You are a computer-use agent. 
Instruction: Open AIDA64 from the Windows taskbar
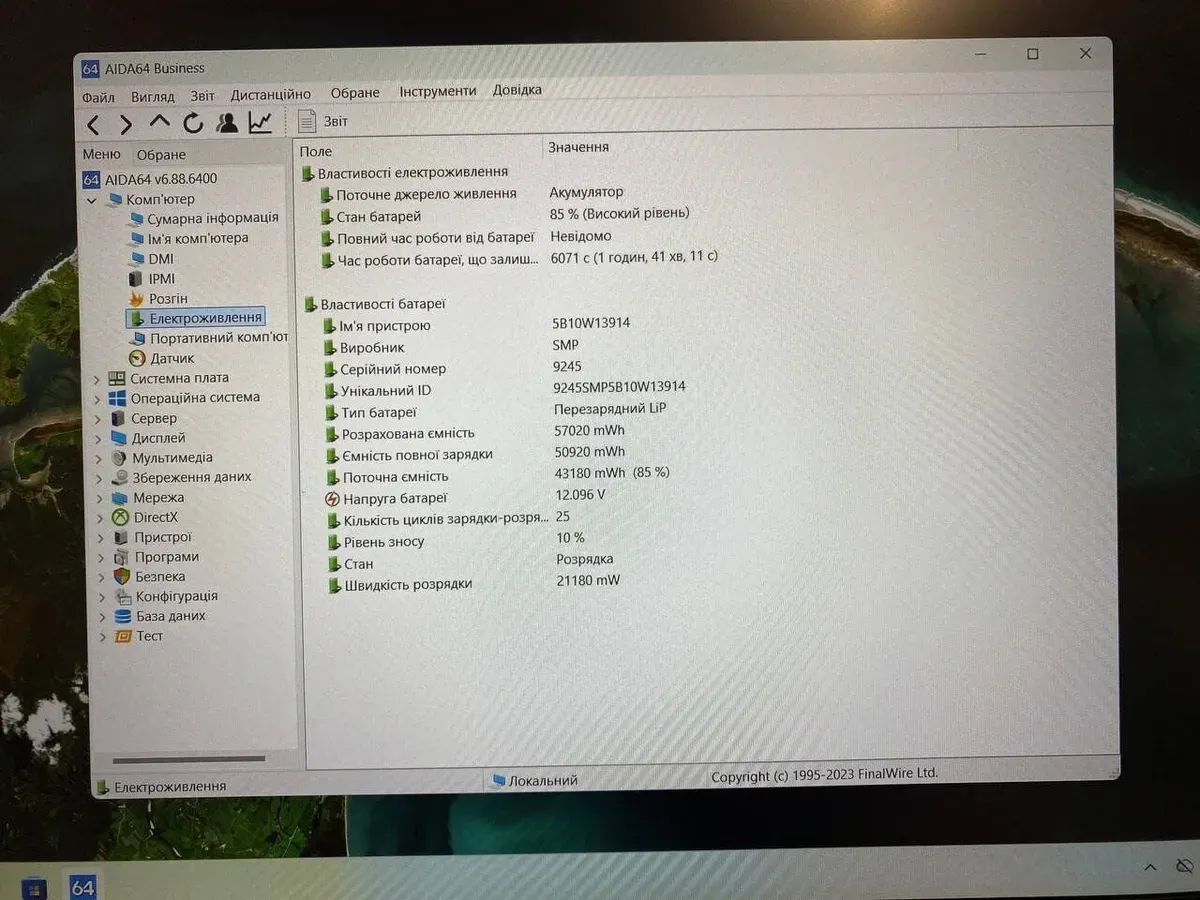[x=83, y=886]
